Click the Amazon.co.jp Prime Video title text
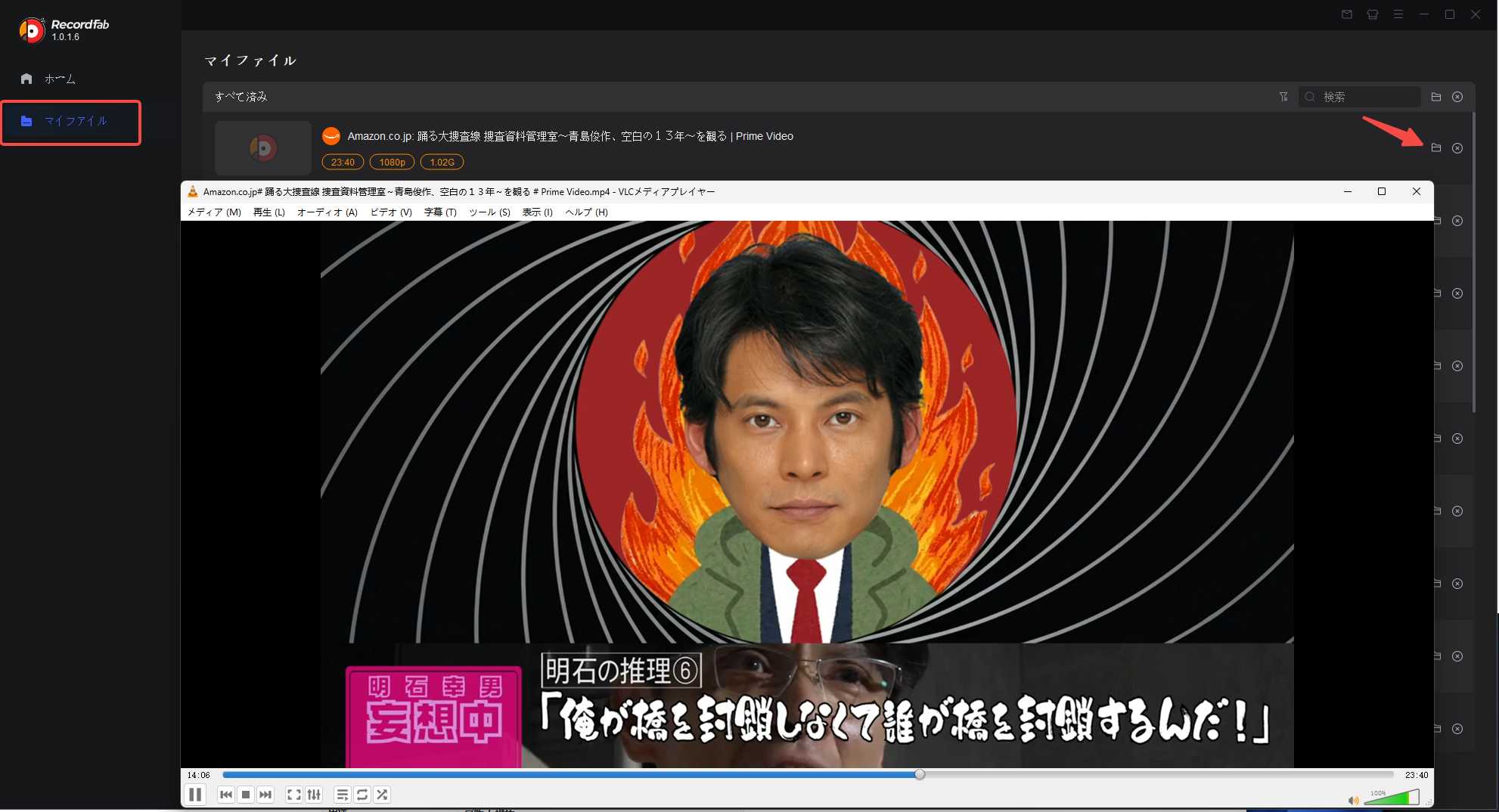 pyautogui.click(x=570, y=136)
